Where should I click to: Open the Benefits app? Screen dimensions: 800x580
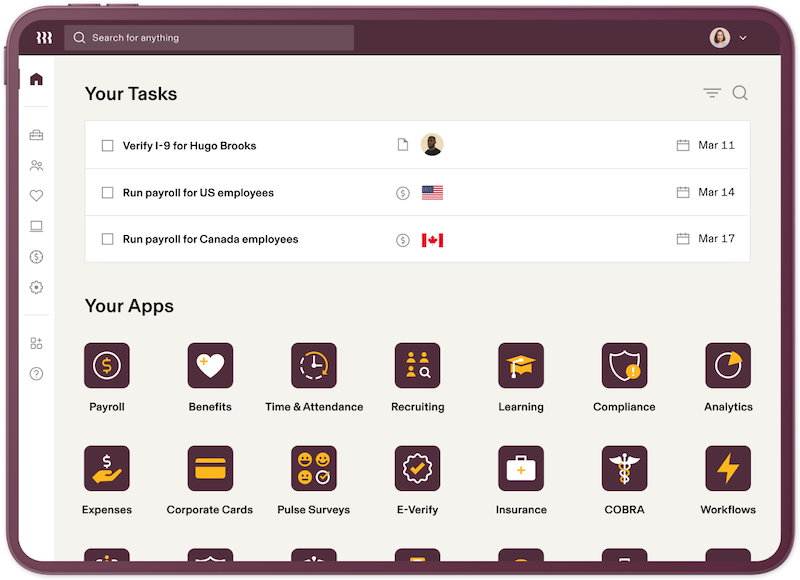[210, 366]
